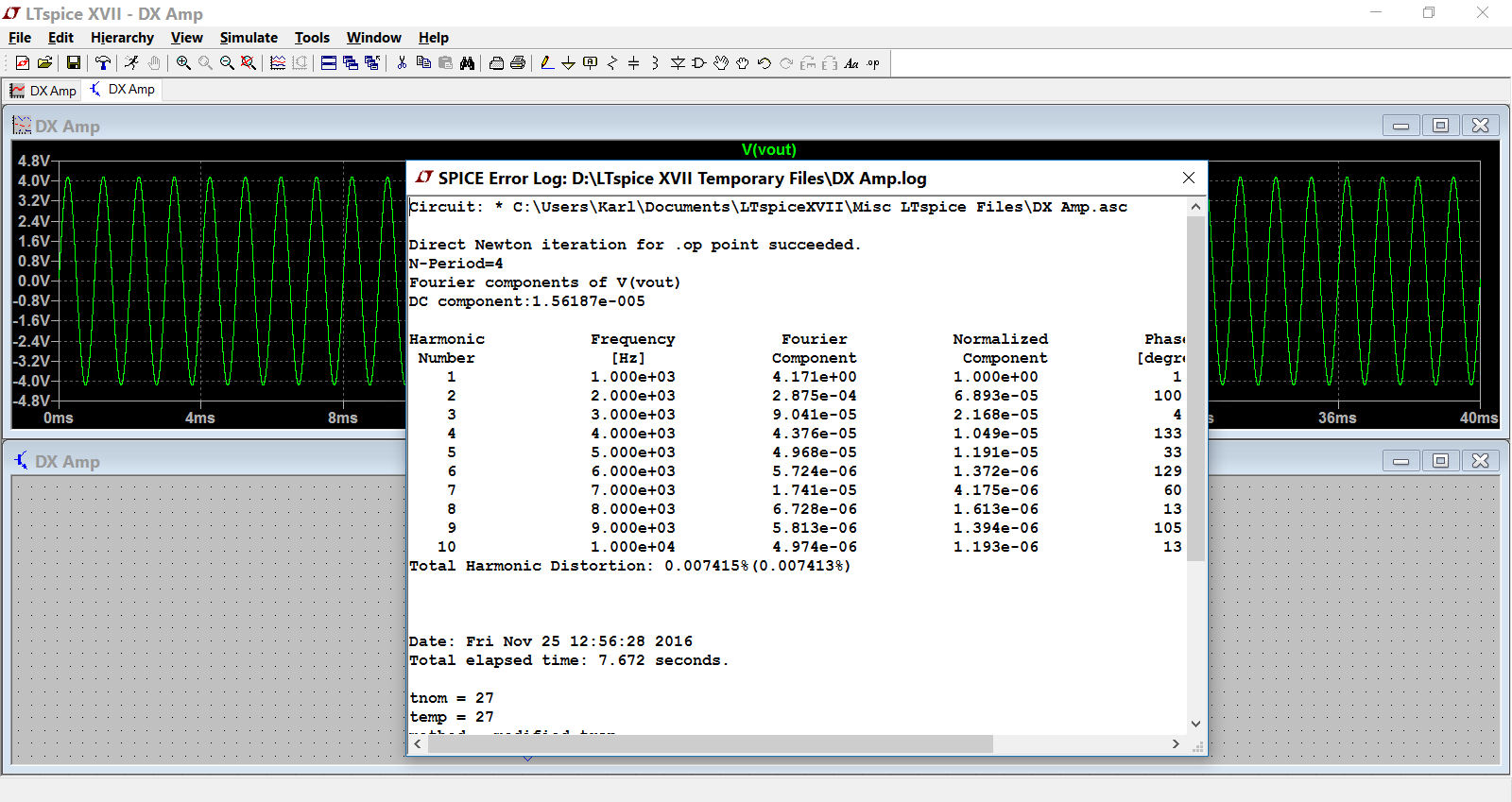1512x802 pixels.
Task: Click the Print icon
Action: (518, 63)
